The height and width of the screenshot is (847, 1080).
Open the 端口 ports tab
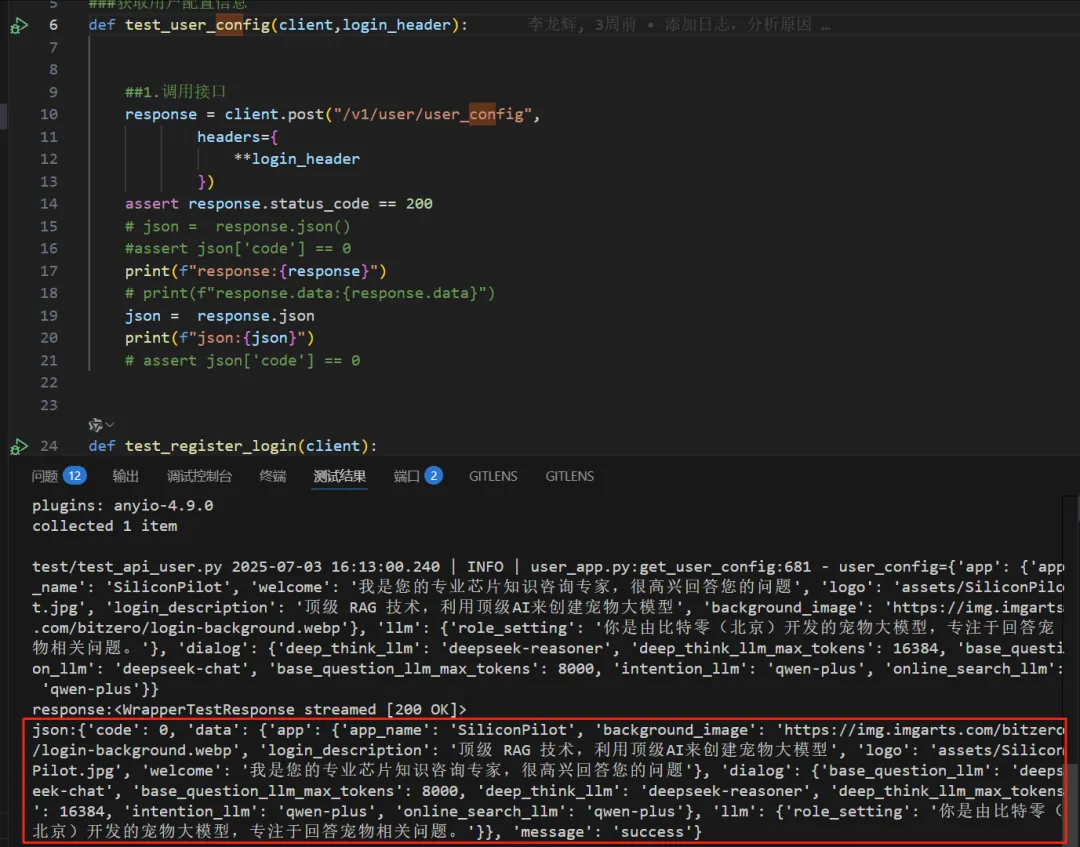tap(406, 476)
